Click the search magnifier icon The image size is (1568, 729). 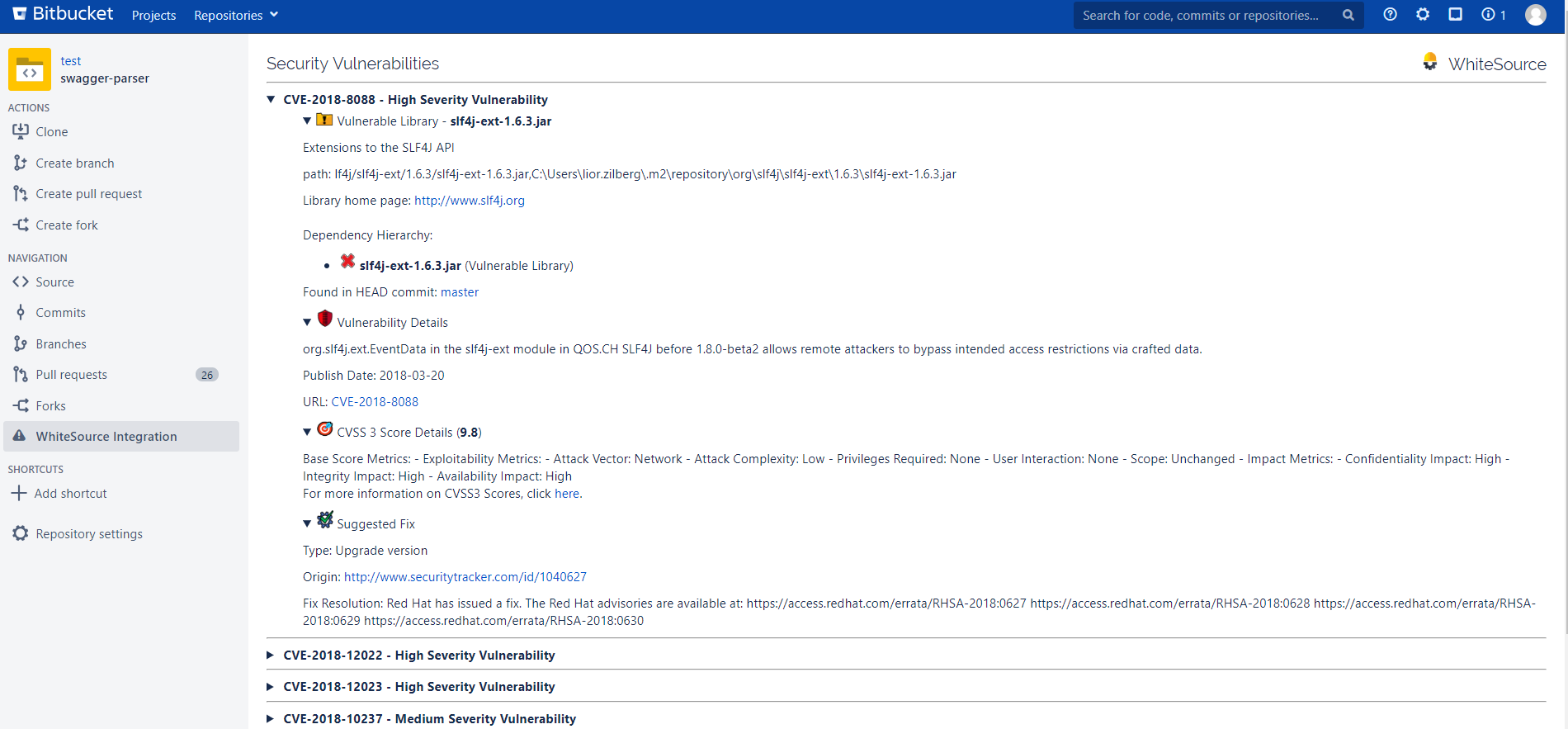point(1348,15)
